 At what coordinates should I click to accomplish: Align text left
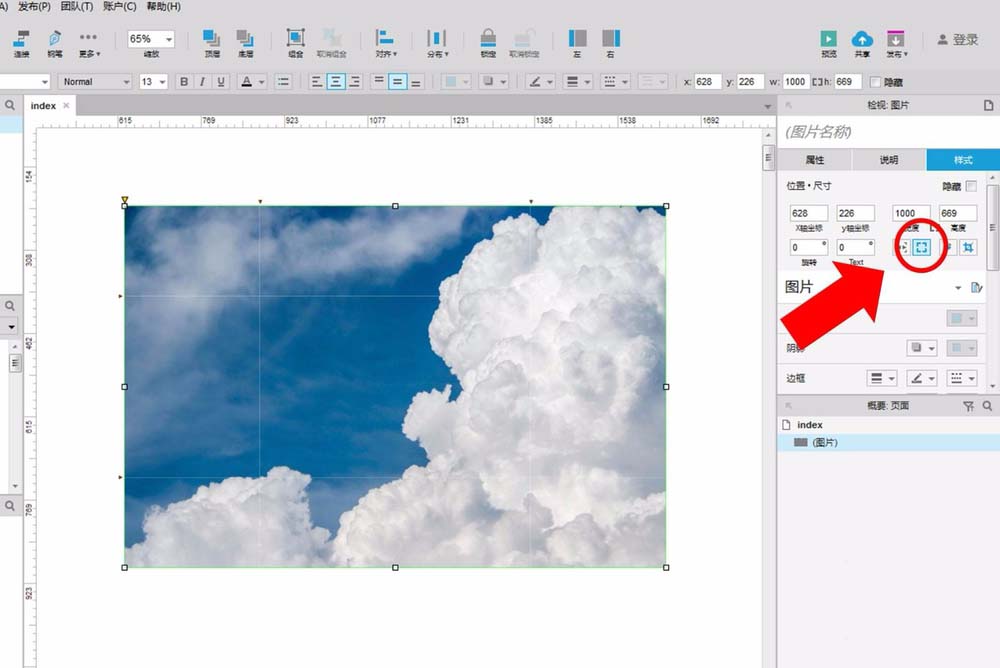pos(317,82)
